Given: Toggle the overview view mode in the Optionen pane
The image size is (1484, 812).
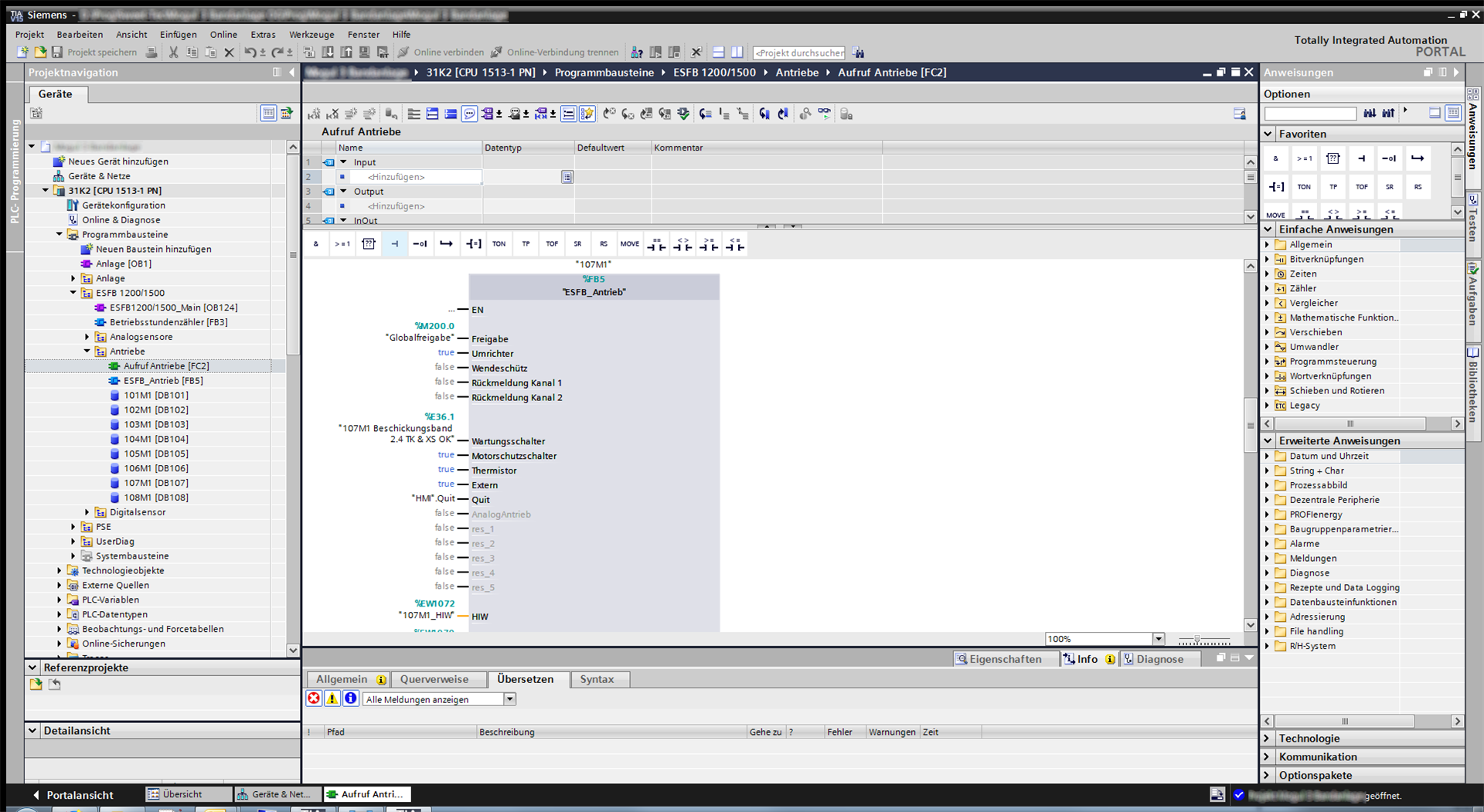Looking at the screenshot, I should 1435,113.
